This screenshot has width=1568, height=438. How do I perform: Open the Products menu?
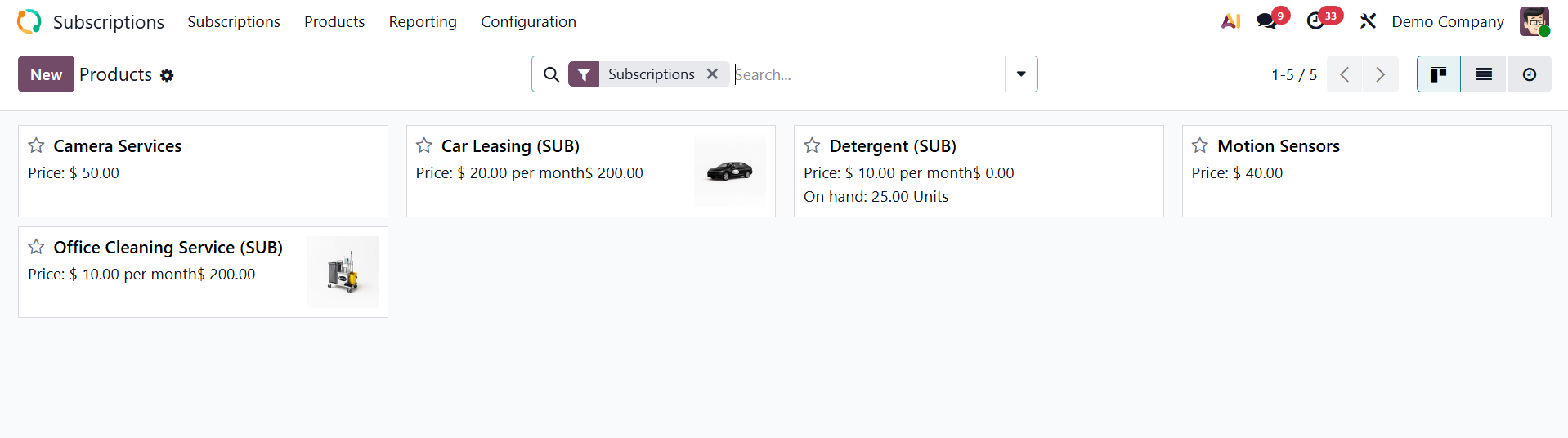pos(334,21)
